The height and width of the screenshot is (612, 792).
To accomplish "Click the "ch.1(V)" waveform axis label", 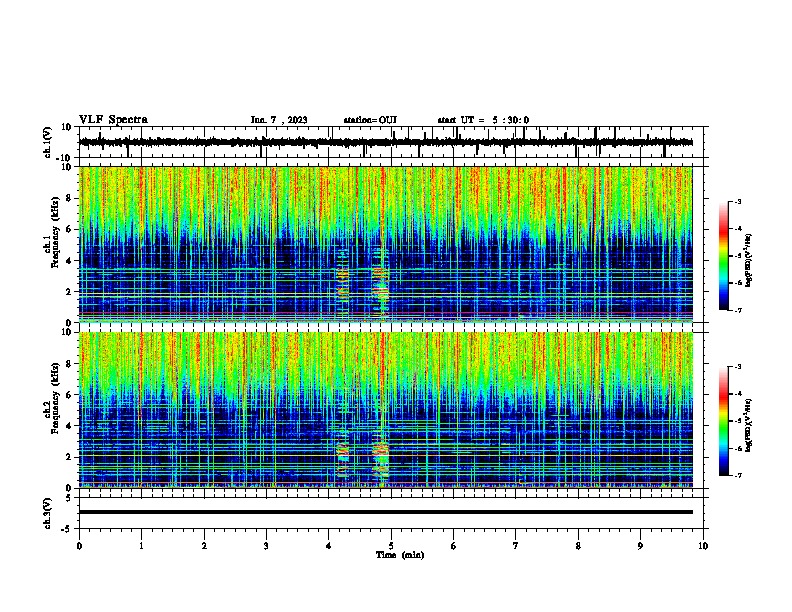I will (x=48, y=142).
